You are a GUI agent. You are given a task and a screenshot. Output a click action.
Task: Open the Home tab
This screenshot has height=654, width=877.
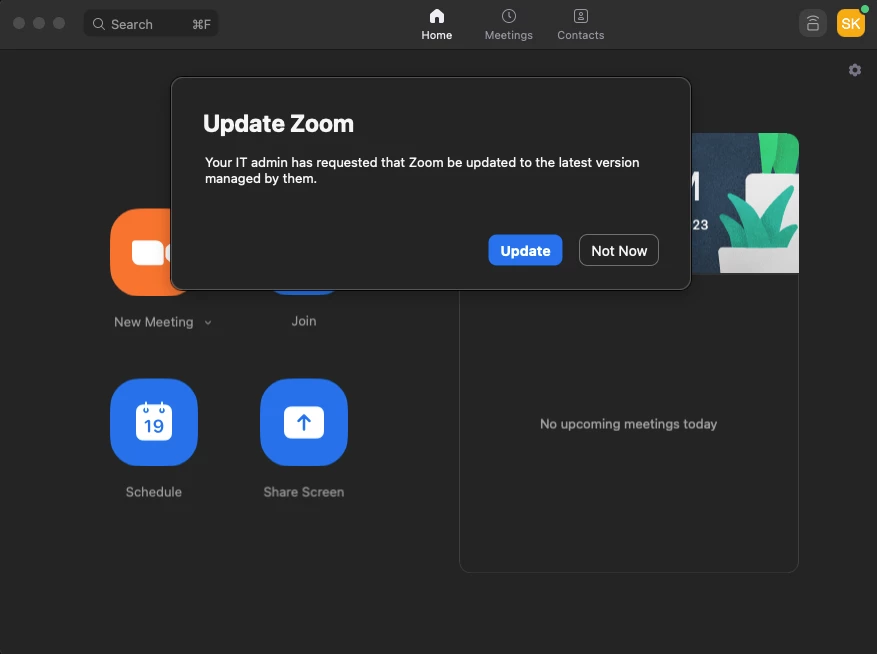436,25
